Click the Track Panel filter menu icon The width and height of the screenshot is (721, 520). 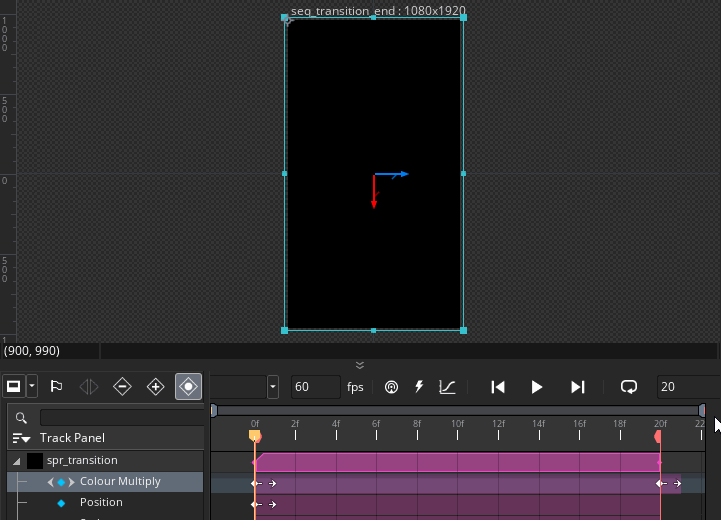pos(21,438)
